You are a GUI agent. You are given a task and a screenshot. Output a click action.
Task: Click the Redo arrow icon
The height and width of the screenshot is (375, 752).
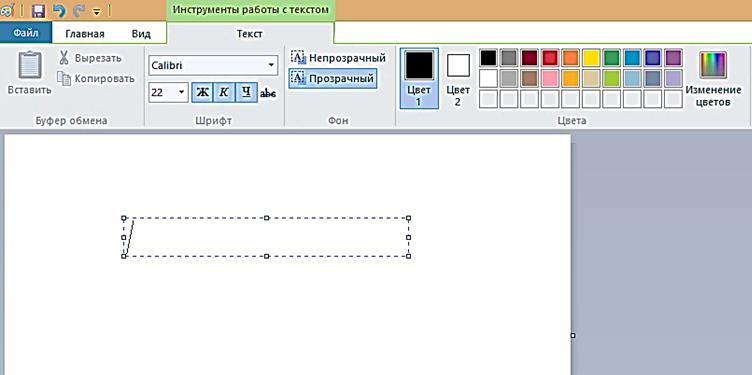79,10
